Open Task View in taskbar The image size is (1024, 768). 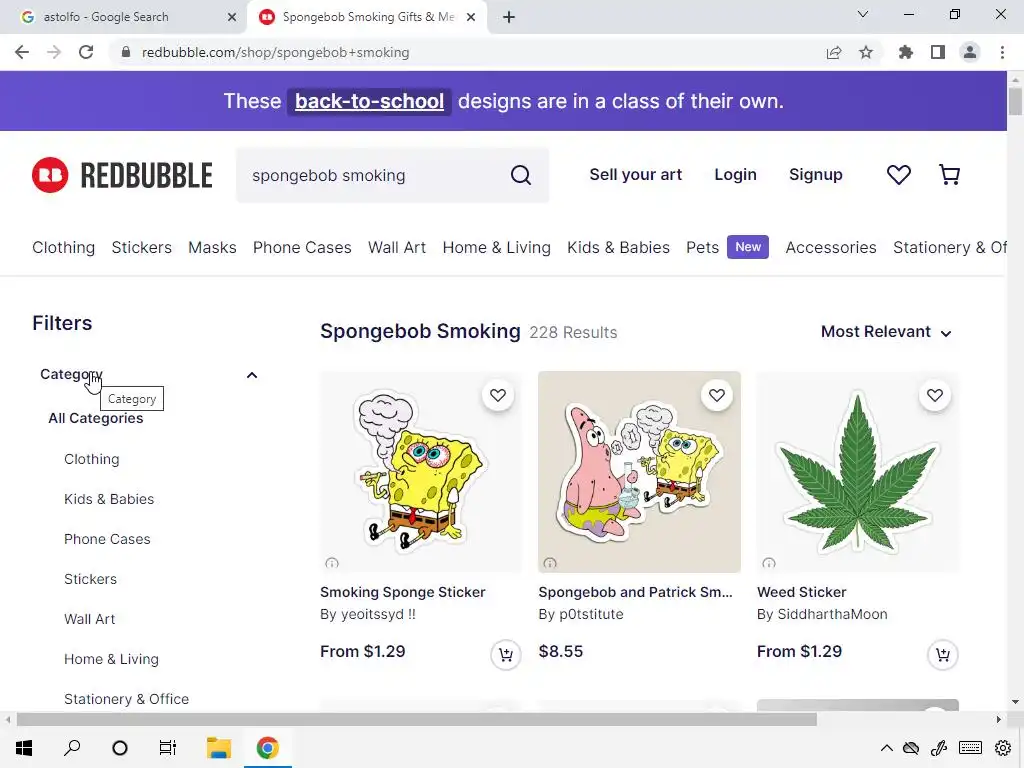pos(168,748)
